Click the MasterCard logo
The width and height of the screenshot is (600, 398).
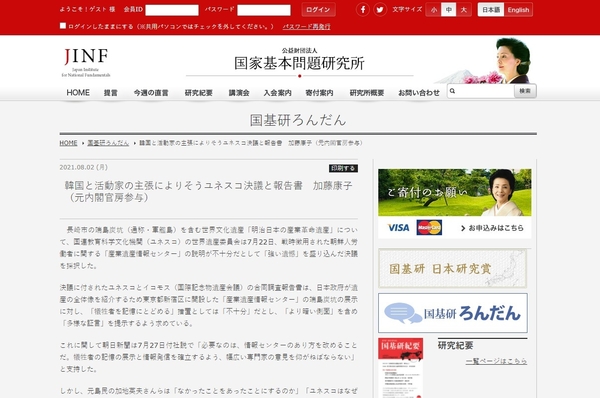tap(429, 227)
